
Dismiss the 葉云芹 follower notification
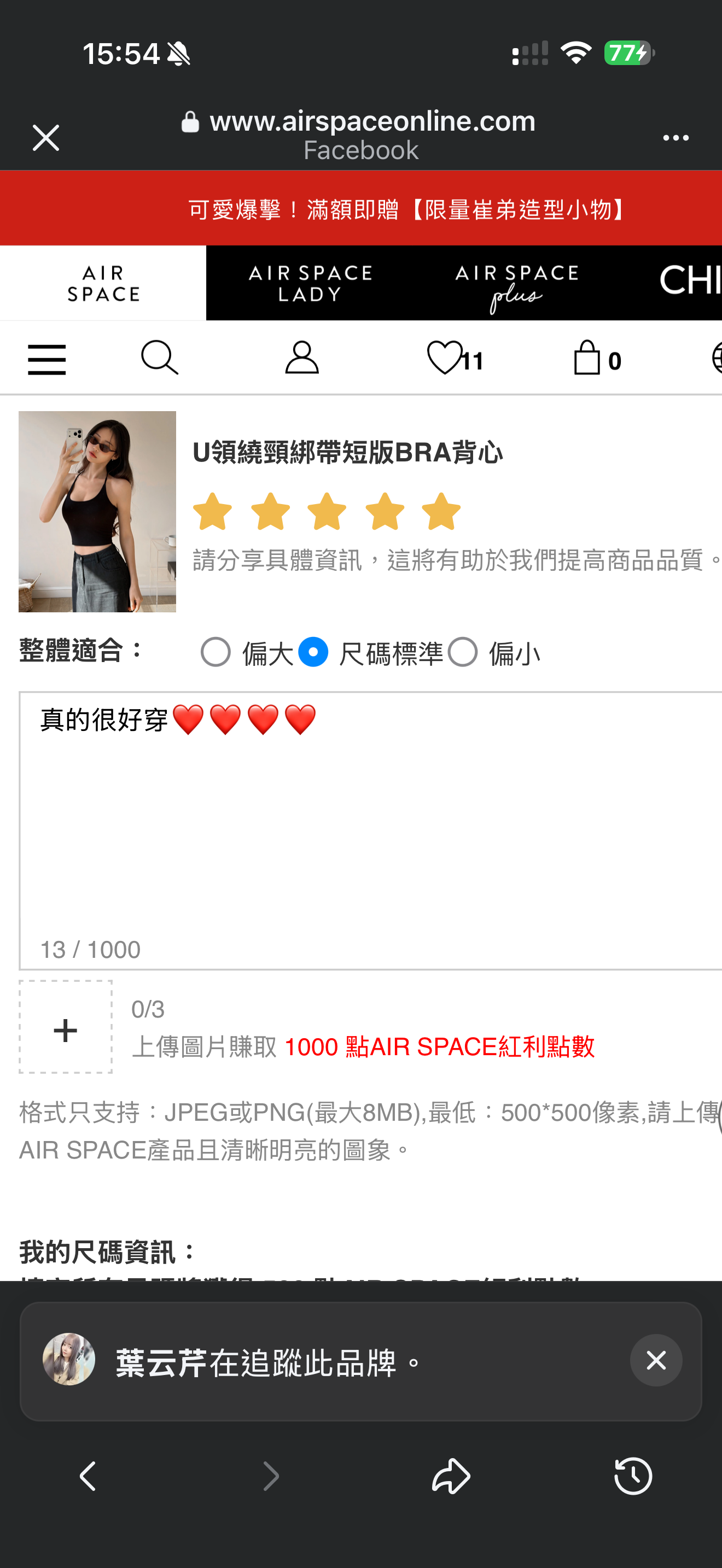[656, 1360]
